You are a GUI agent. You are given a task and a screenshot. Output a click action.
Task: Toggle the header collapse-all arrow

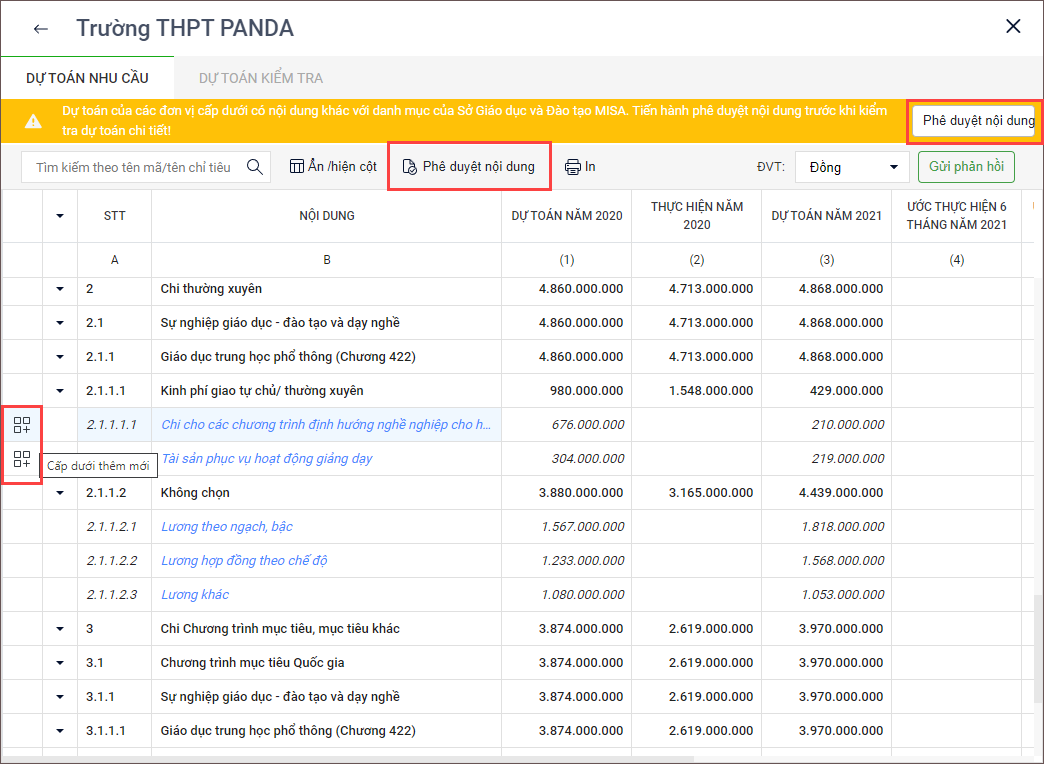tap(60, 215)
